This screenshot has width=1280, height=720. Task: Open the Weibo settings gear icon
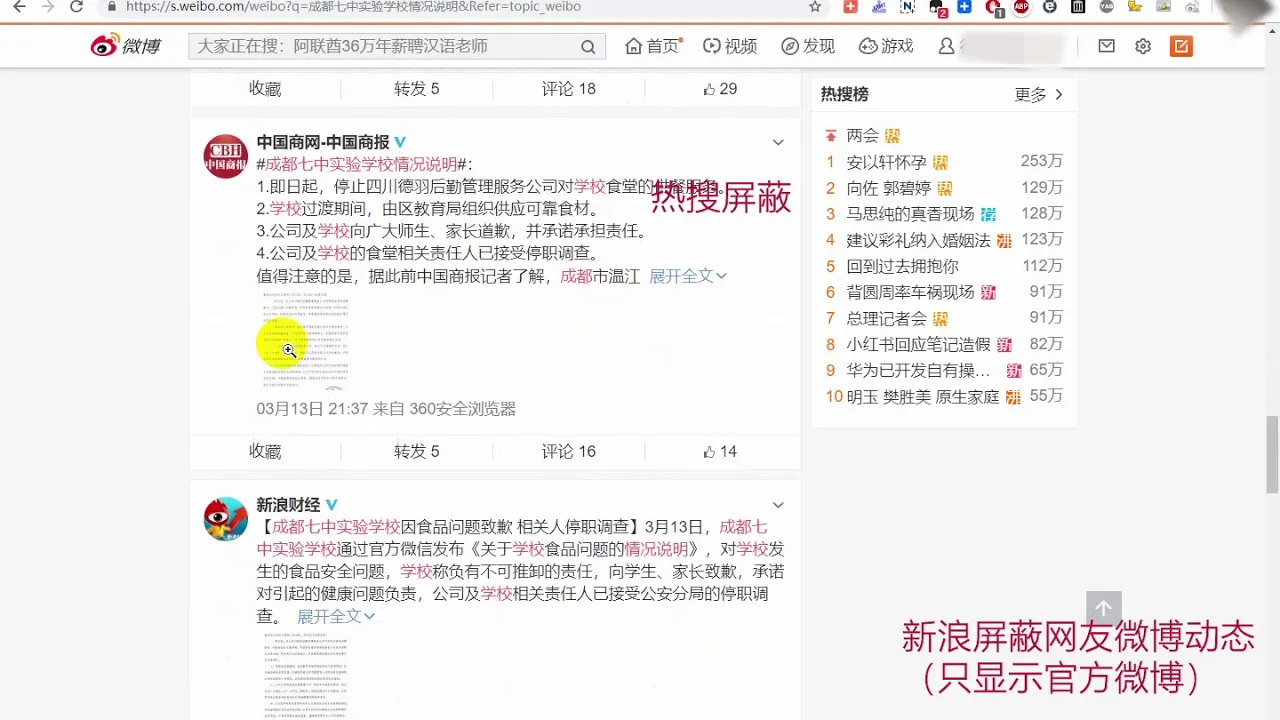(1143, 46)
